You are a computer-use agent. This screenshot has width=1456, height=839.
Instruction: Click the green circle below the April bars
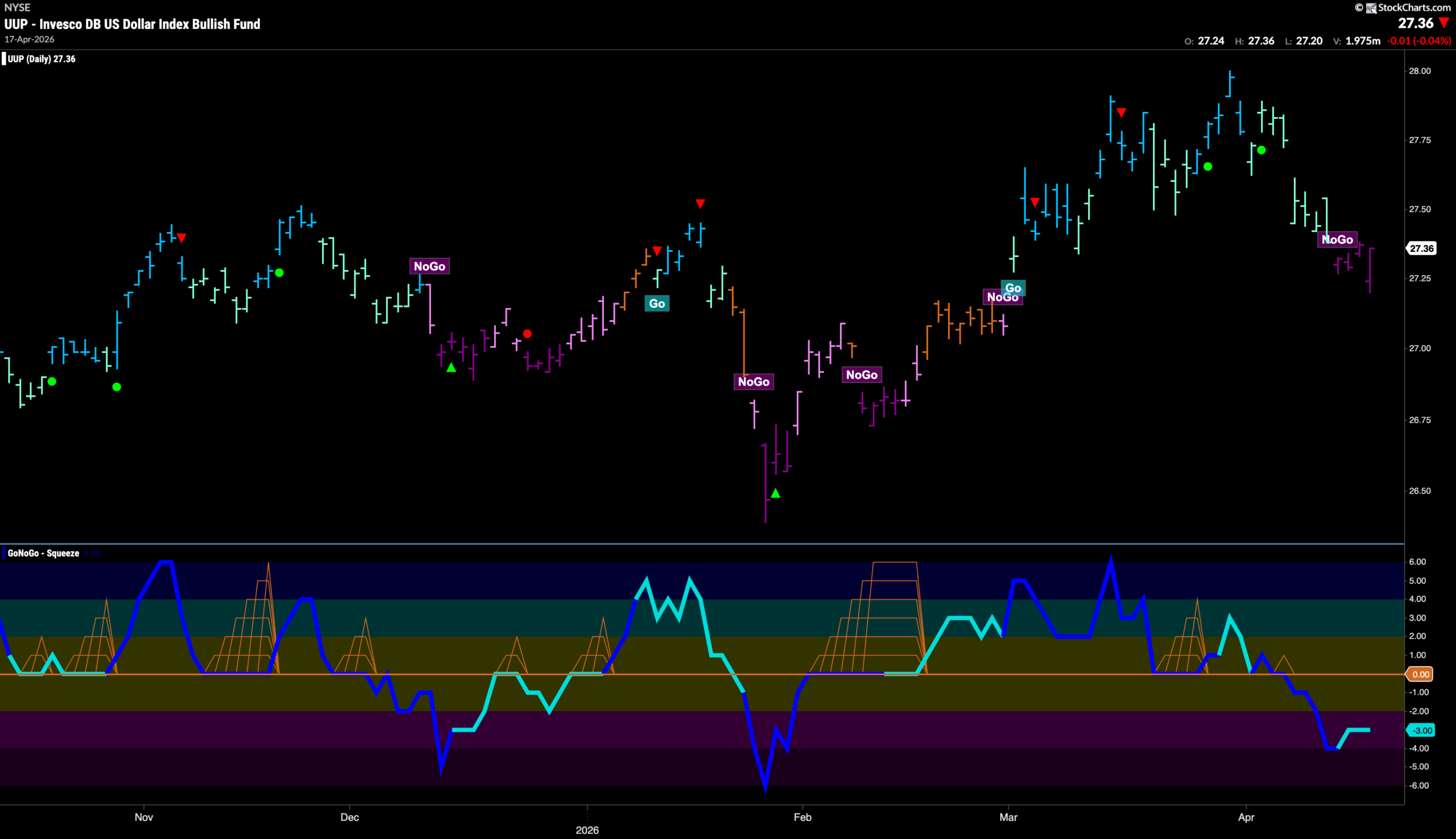[1261, 151]
